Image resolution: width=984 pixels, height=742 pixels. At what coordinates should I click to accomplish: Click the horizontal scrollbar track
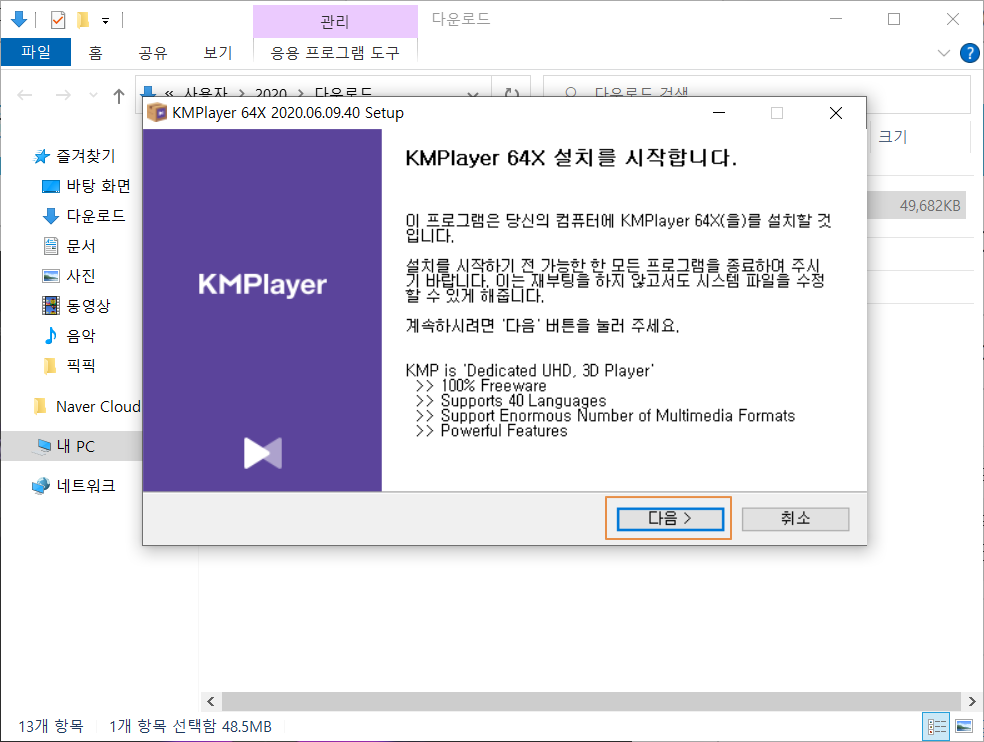pyautogui.click(x=591, y=701)
